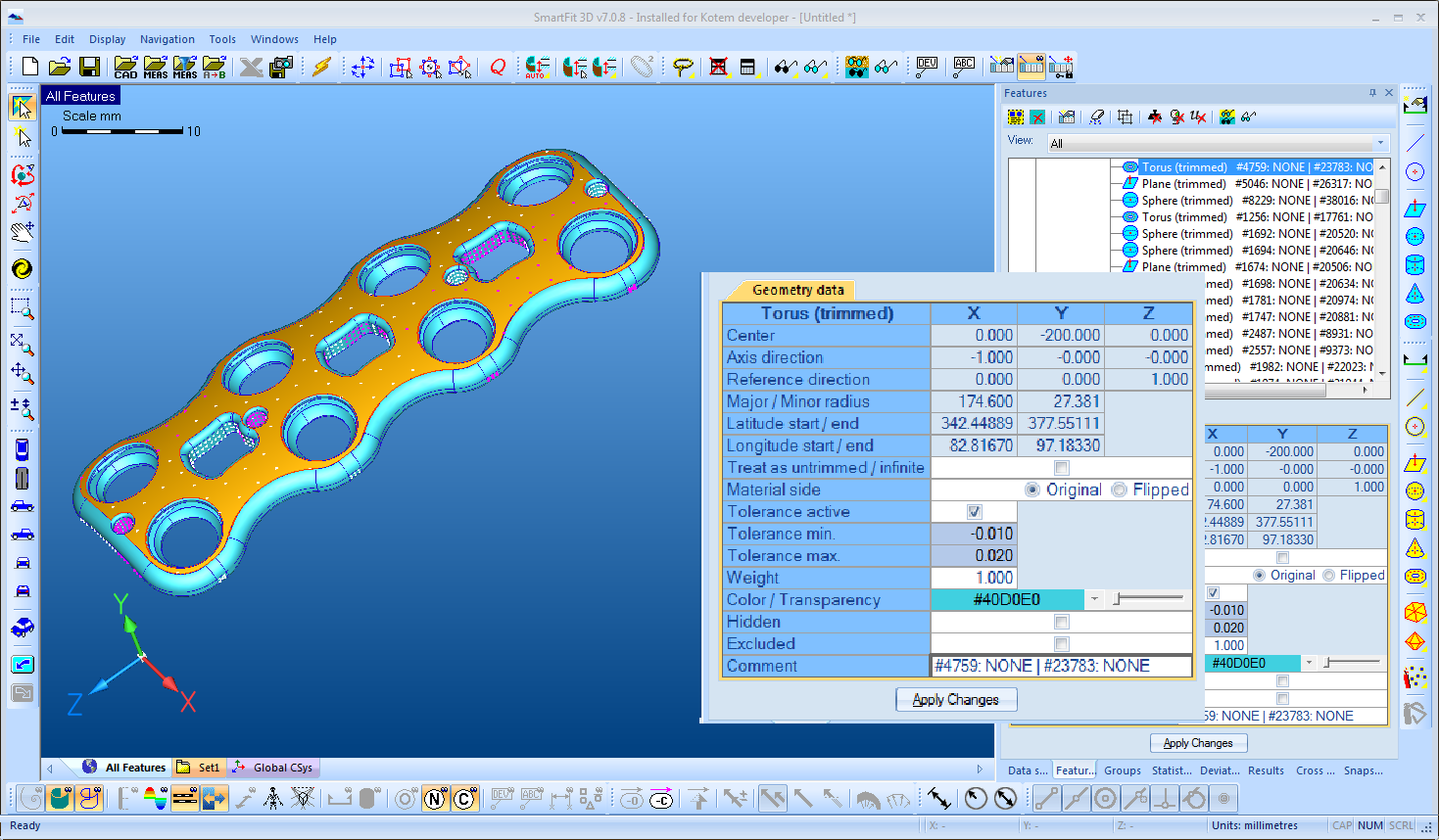Click the DEV label toolbar icon
This screenshot has height=840, width=1439.
[x=927, y=67]
